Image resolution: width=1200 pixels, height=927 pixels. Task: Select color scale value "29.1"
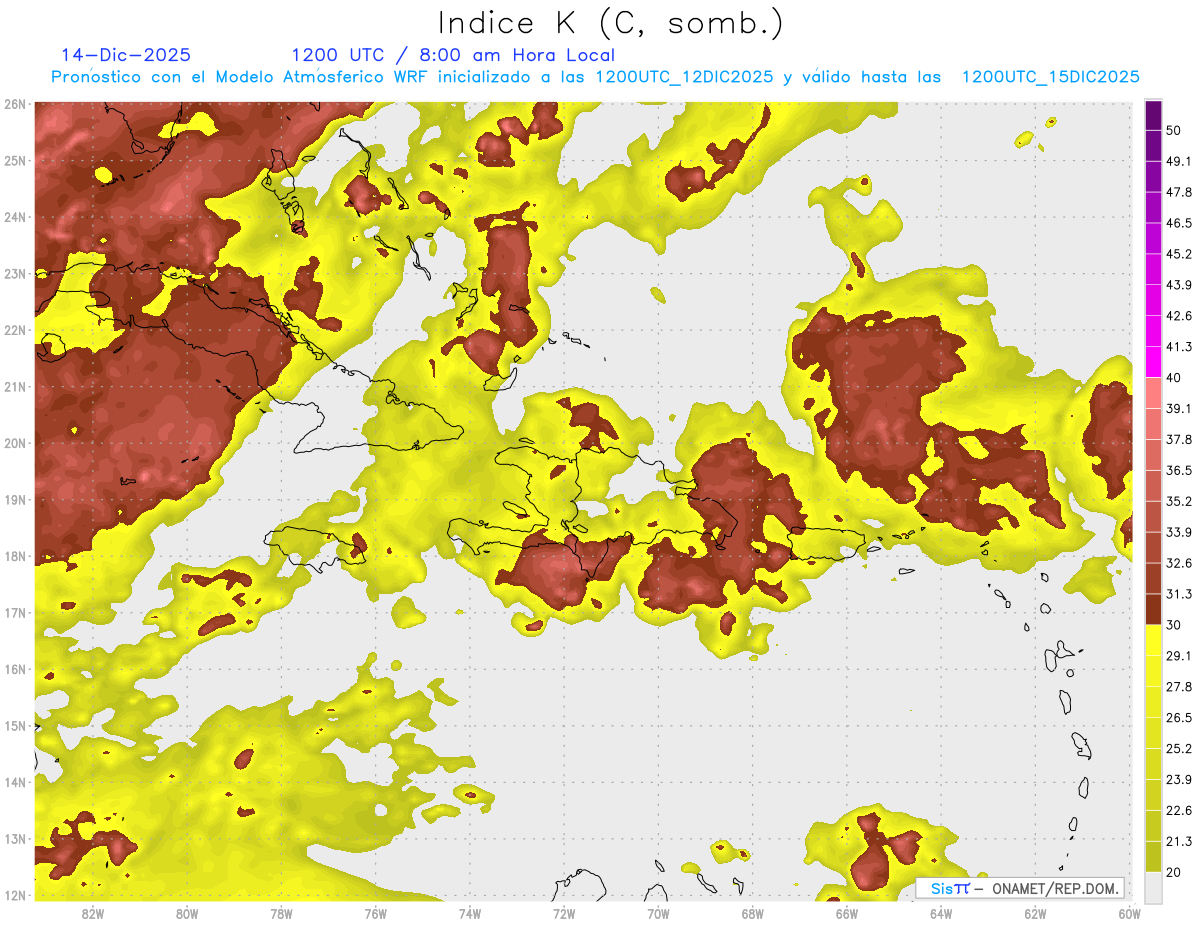pos(1178,655)
